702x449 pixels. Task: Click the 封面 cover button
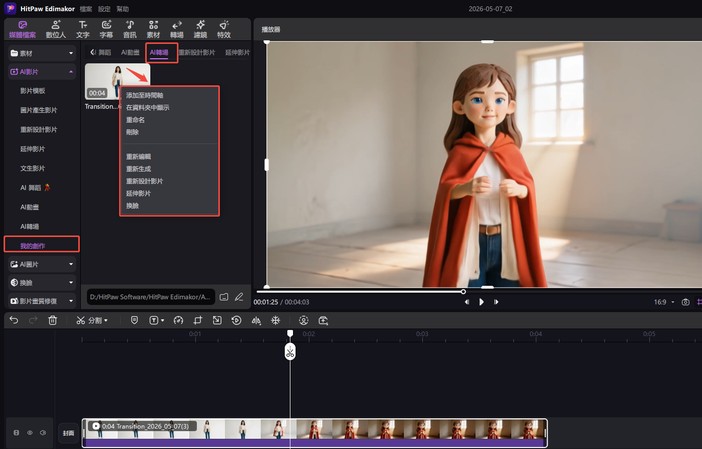[68, 433]
